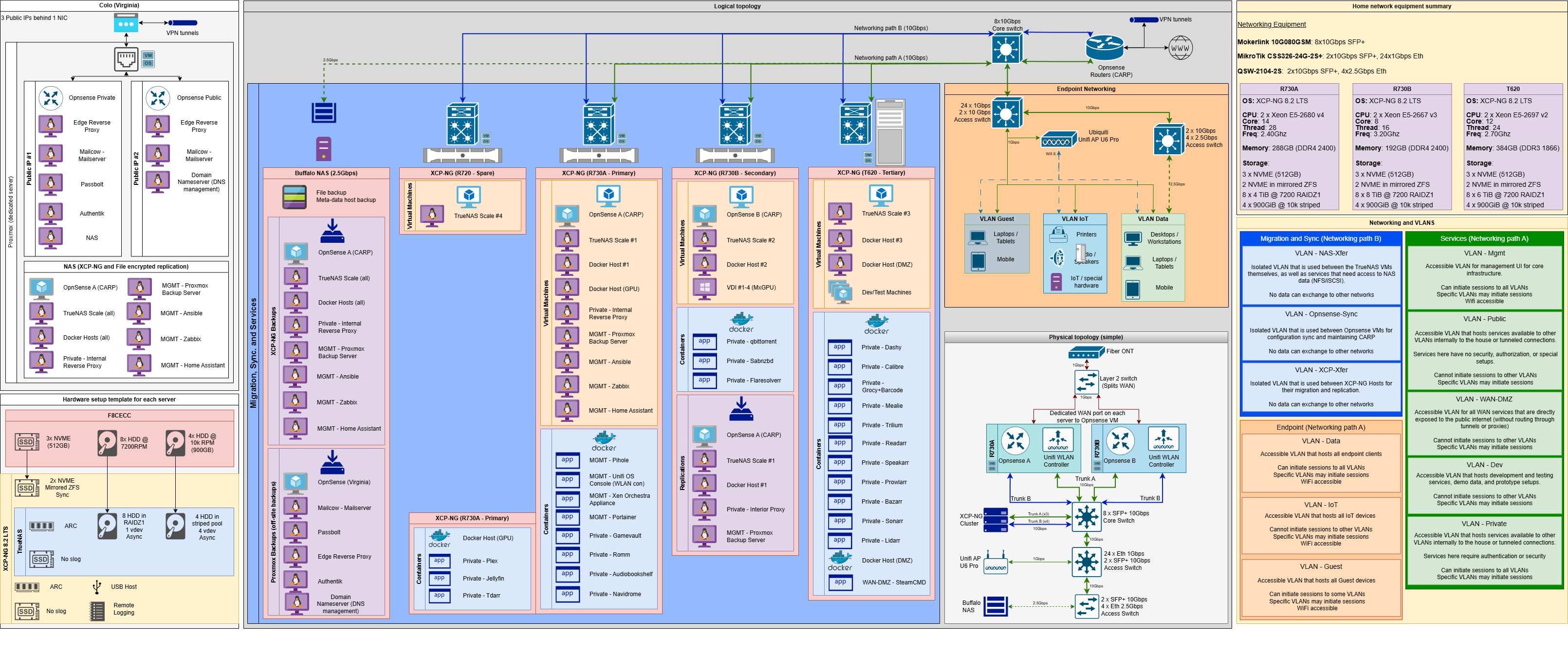Click the Domain Nameserver VM icon under Public IP #2

pos(158,182)
